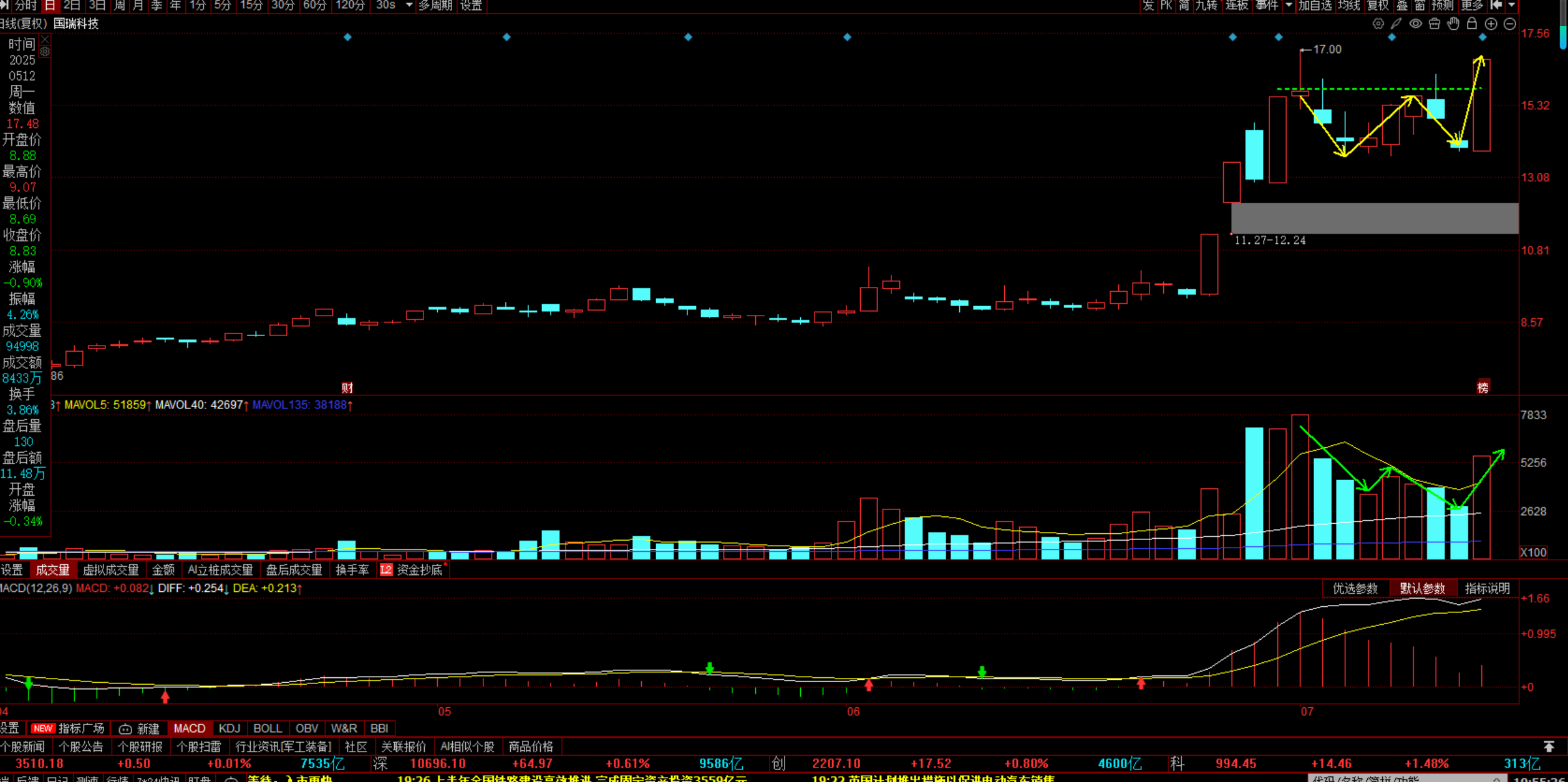
Task: Click the skip-to-end icon top left
Action: 5,5
